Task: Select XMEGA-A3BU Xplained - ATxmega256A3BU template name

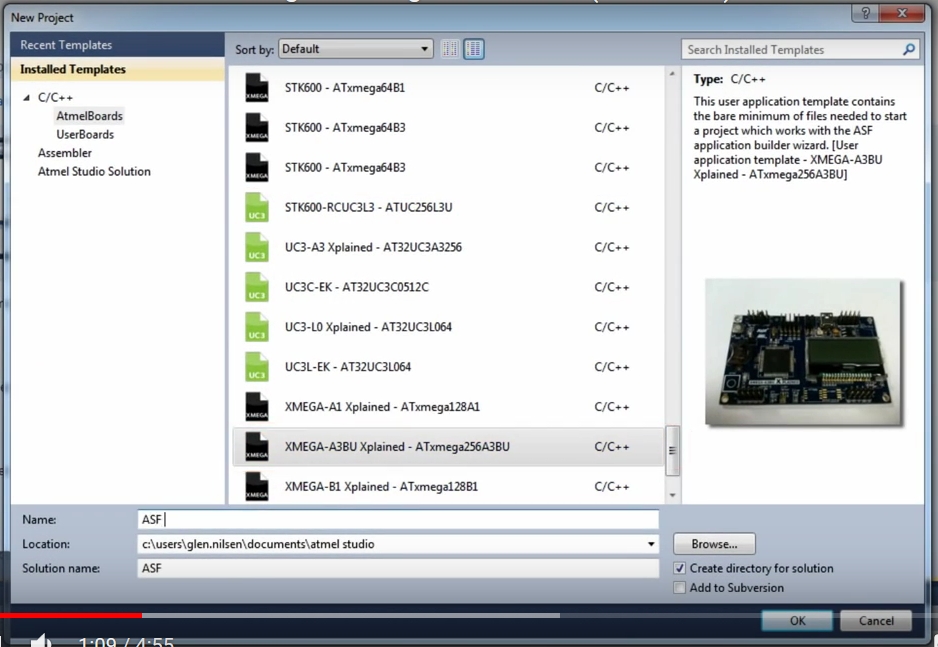Action: pyautogui.click(x=397, y=447)
